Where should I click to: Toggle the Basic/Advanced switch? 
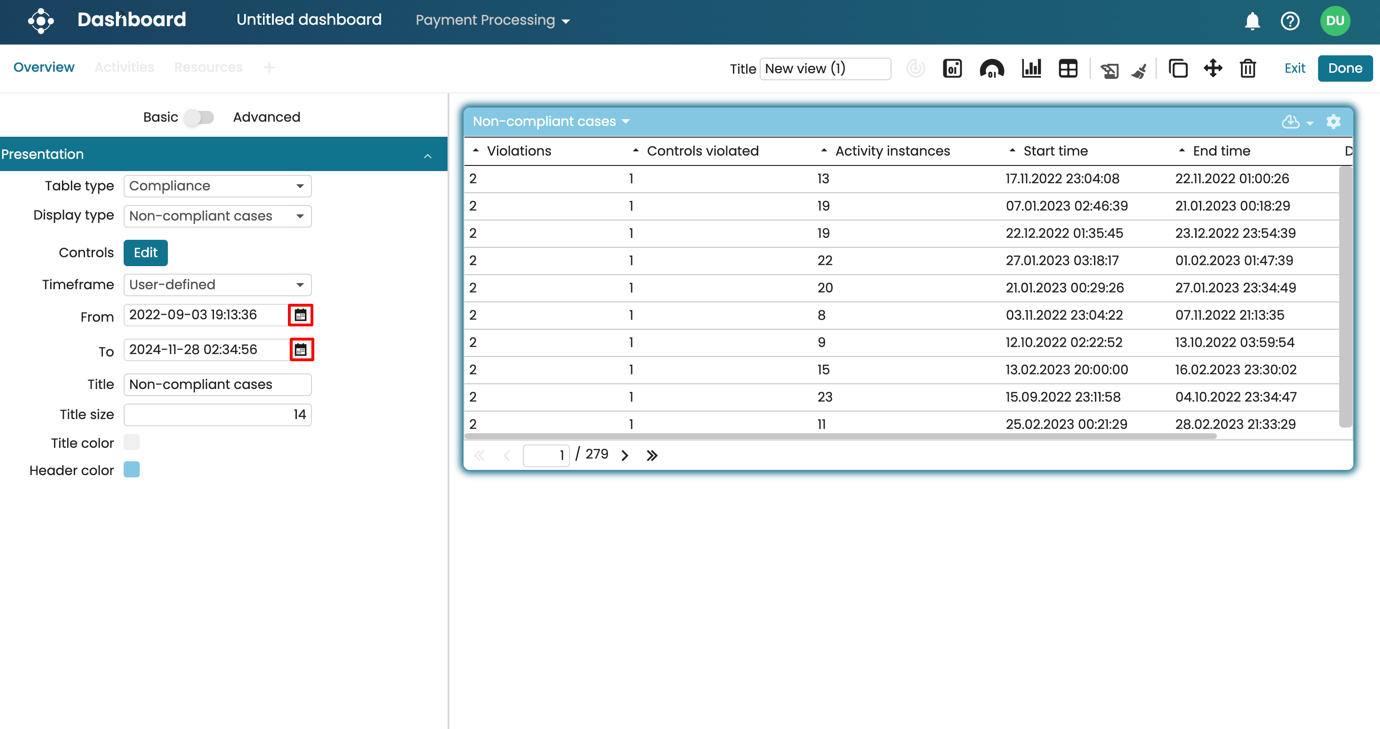click(199, 118)
